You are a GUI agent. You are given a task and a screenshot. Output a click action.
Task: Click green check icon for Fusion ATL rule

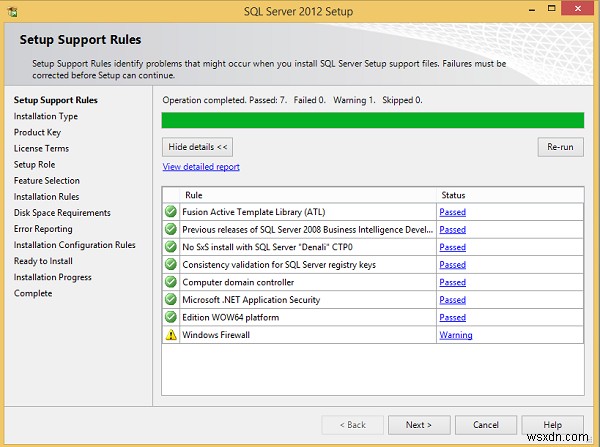click(x=171, y=211)
